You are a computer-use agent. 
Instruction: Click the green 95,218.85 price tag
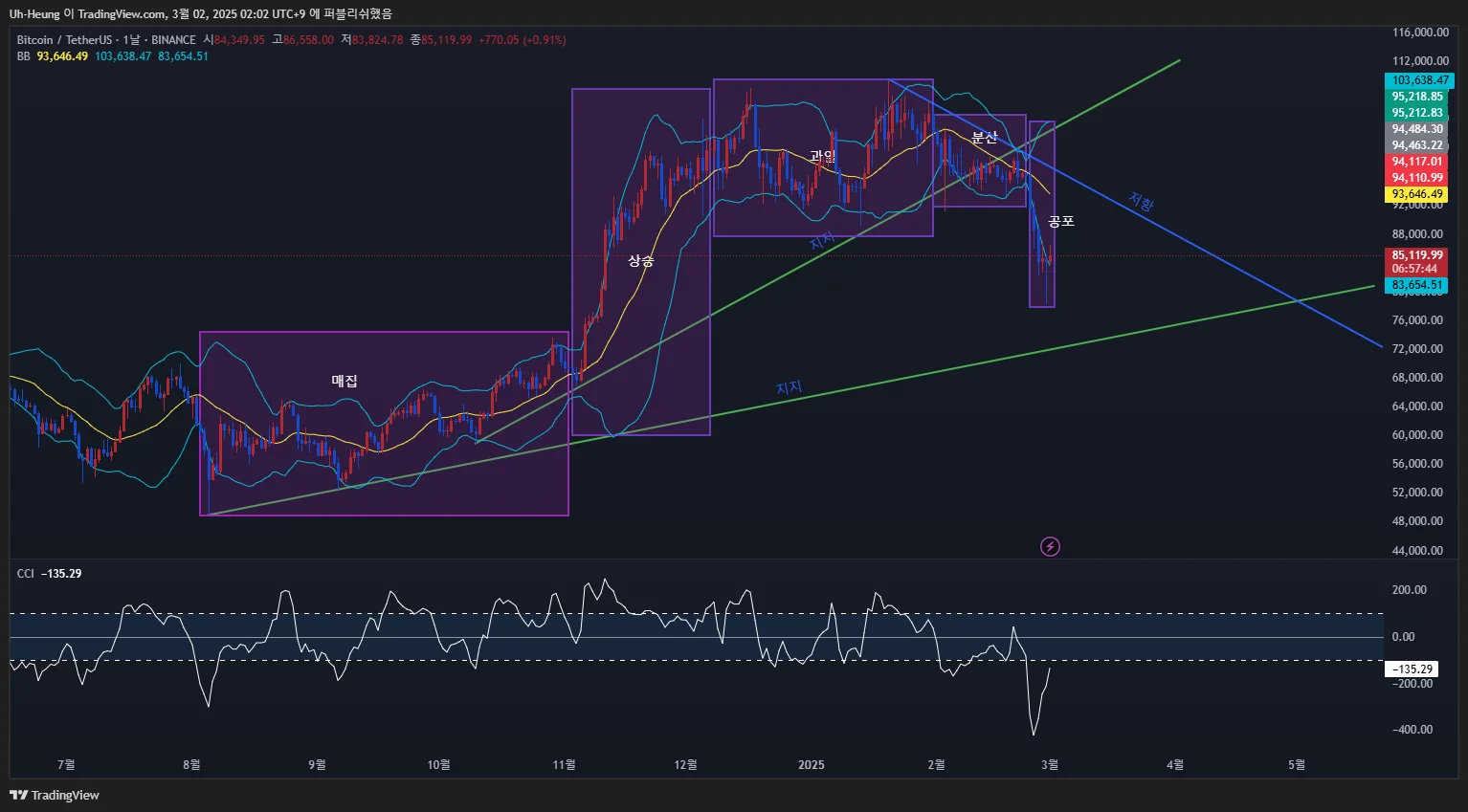pos(1416,97)
